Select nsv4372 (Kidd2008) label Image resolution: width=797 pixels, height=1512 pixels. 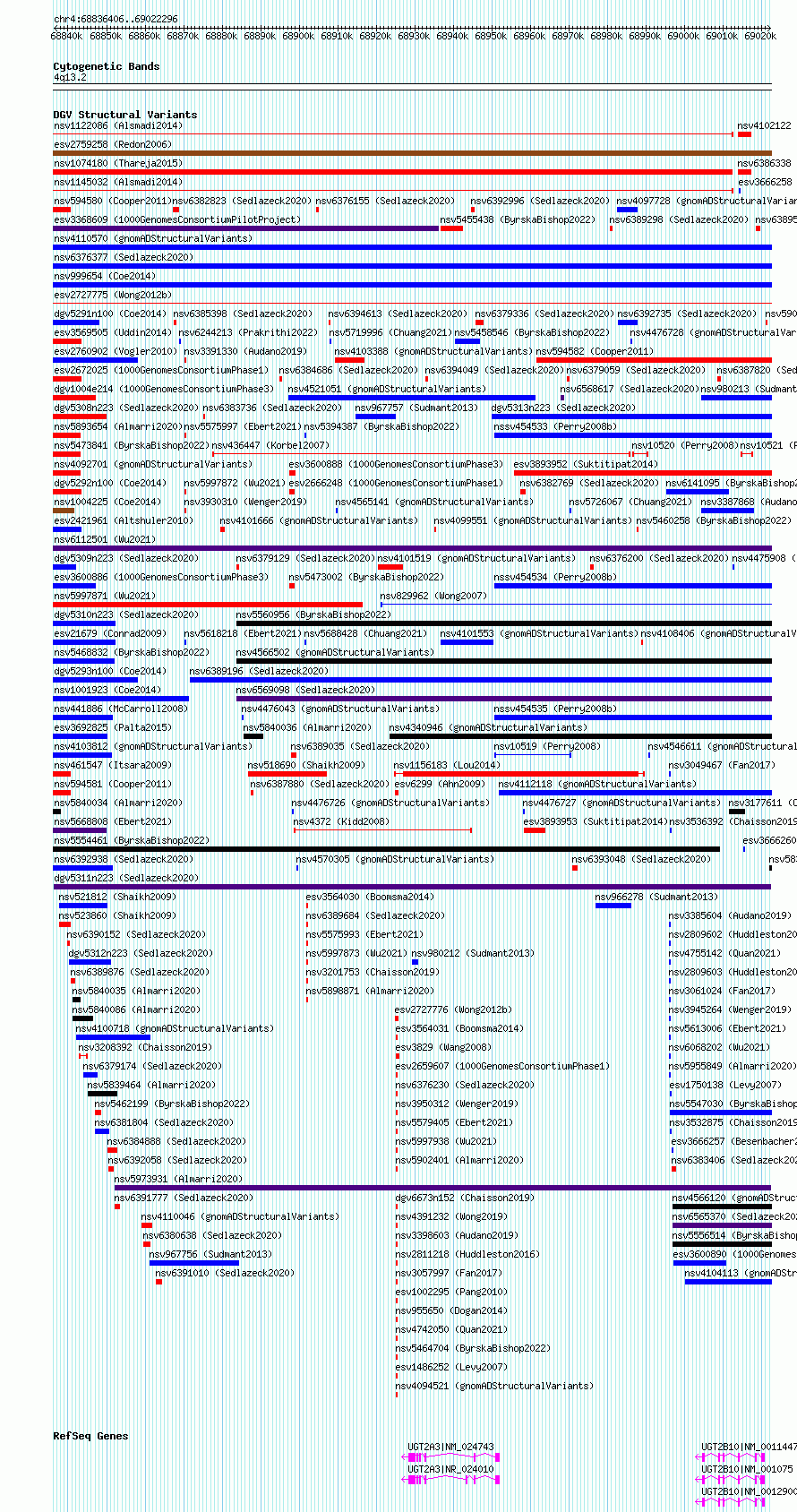[x=341, y=821]
